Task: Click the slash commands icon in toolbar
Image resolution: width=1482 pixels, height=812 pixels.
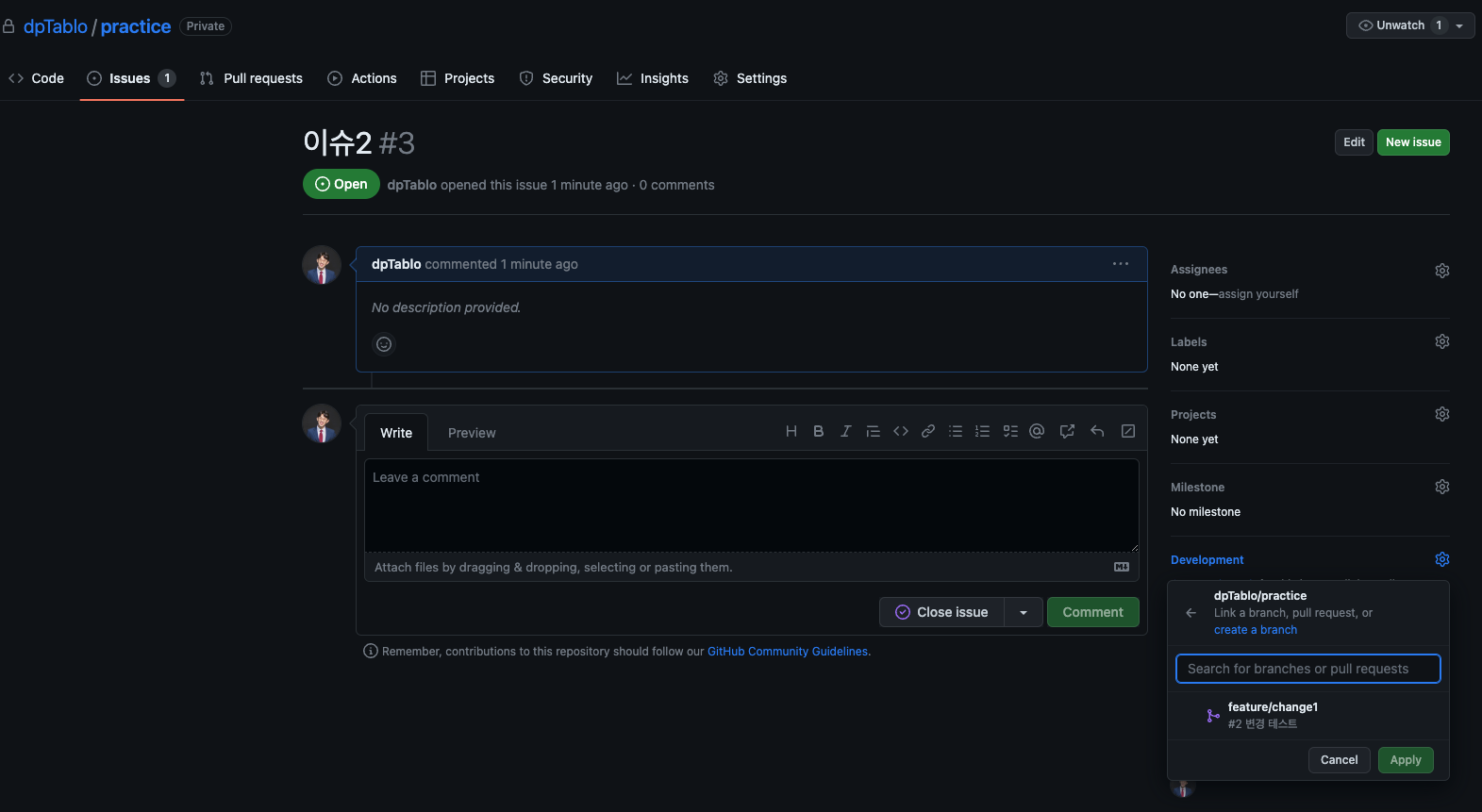Action: coord(1128,432)
